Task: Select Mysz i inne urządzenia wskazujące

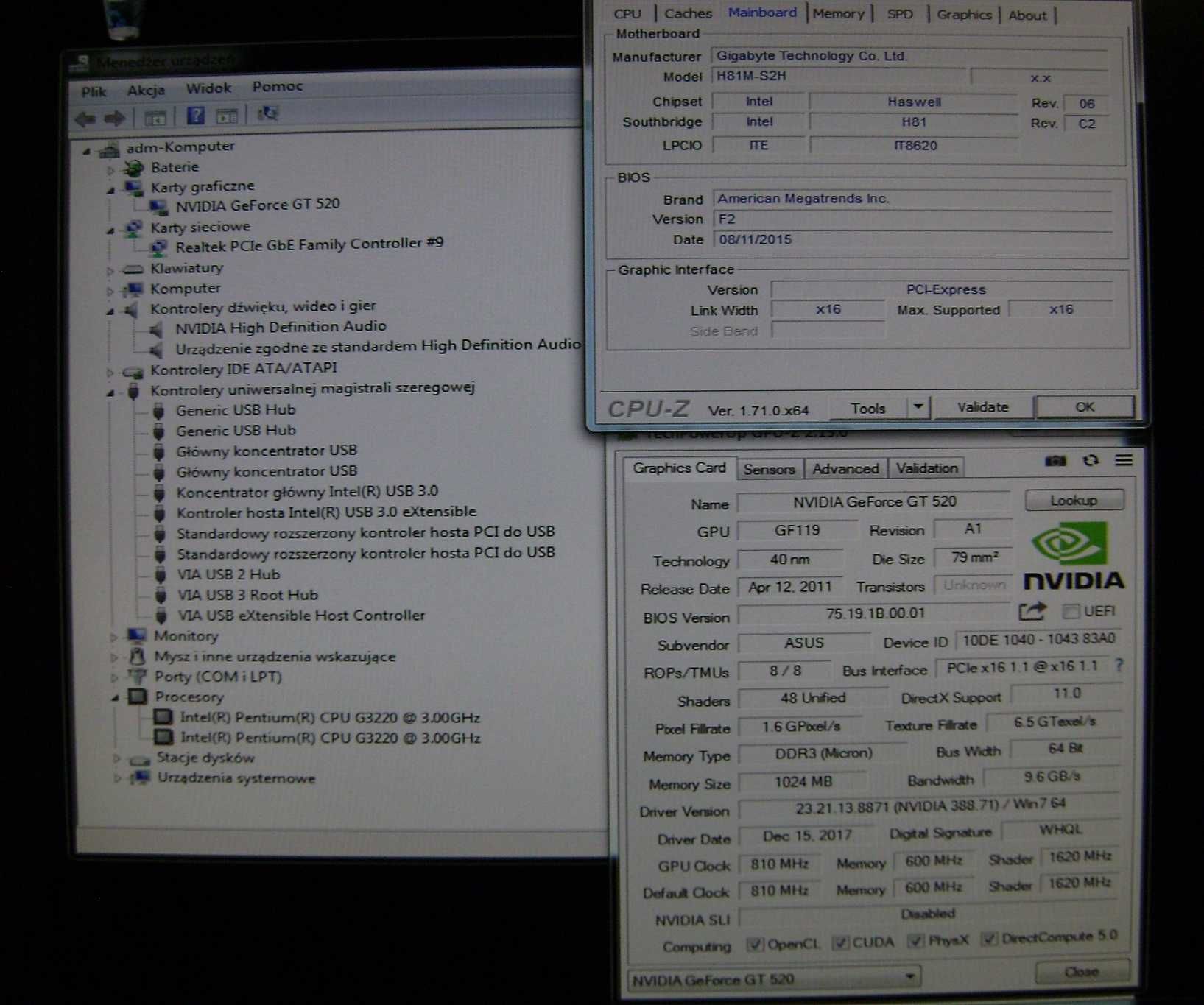Action: [x=275, y=656]
